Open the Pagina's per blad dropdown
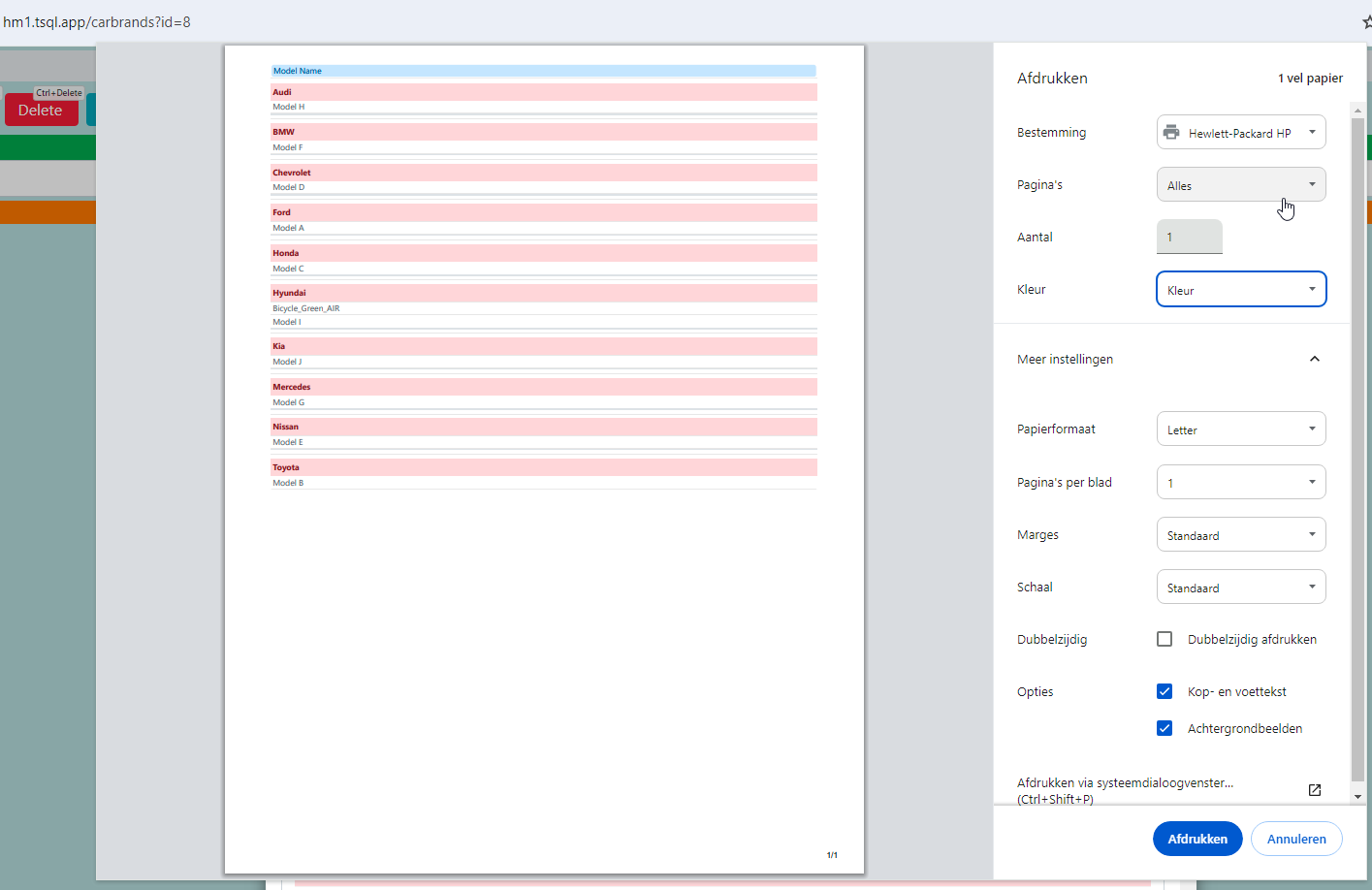The height and width of the screenshot is (890, 1372). pos(1241,483)
